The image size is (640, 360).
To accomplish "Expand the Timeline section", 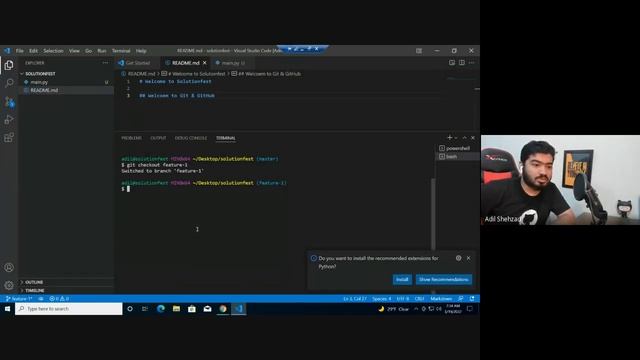I will (35, 290).
